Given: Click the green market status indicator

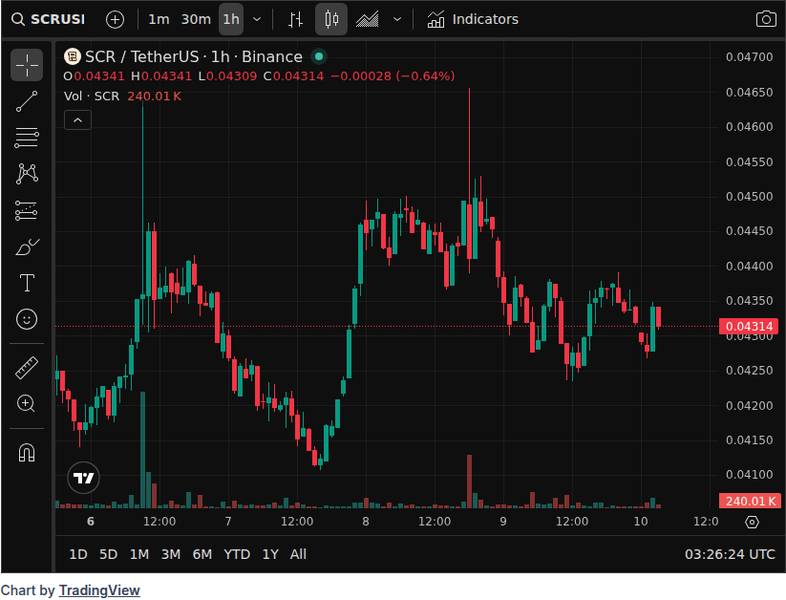Looking at the screenshot, I should click(319, 57).
